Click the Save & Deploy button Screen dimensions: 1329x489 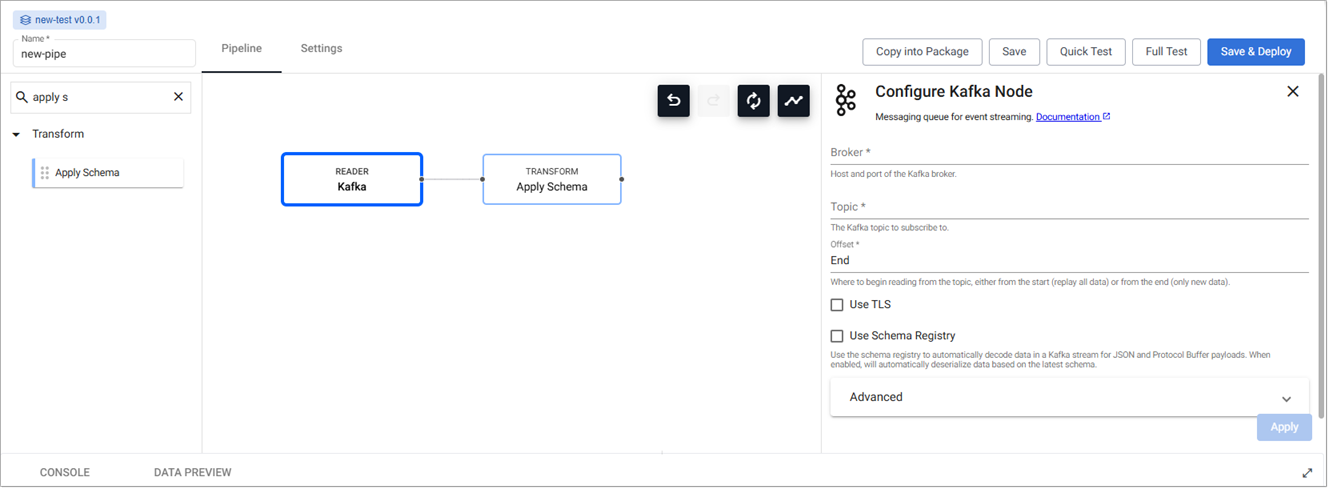click(1255, 52)
